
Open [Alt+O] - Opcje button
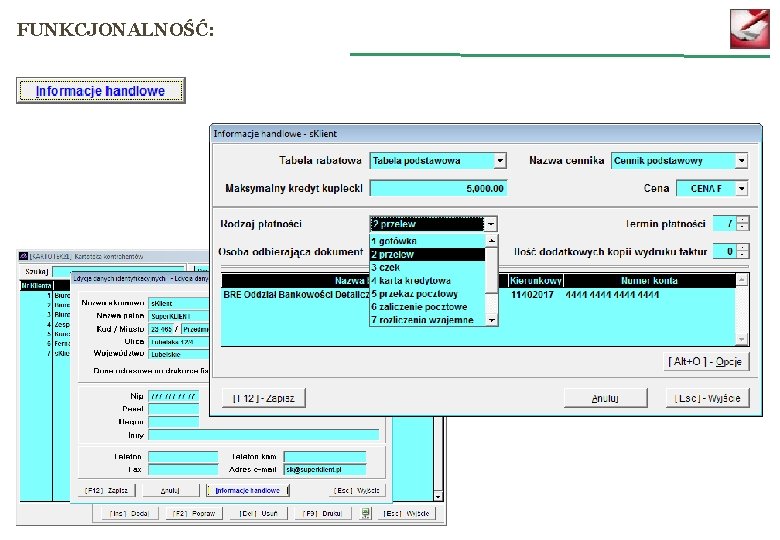click(x=705, y=361)
